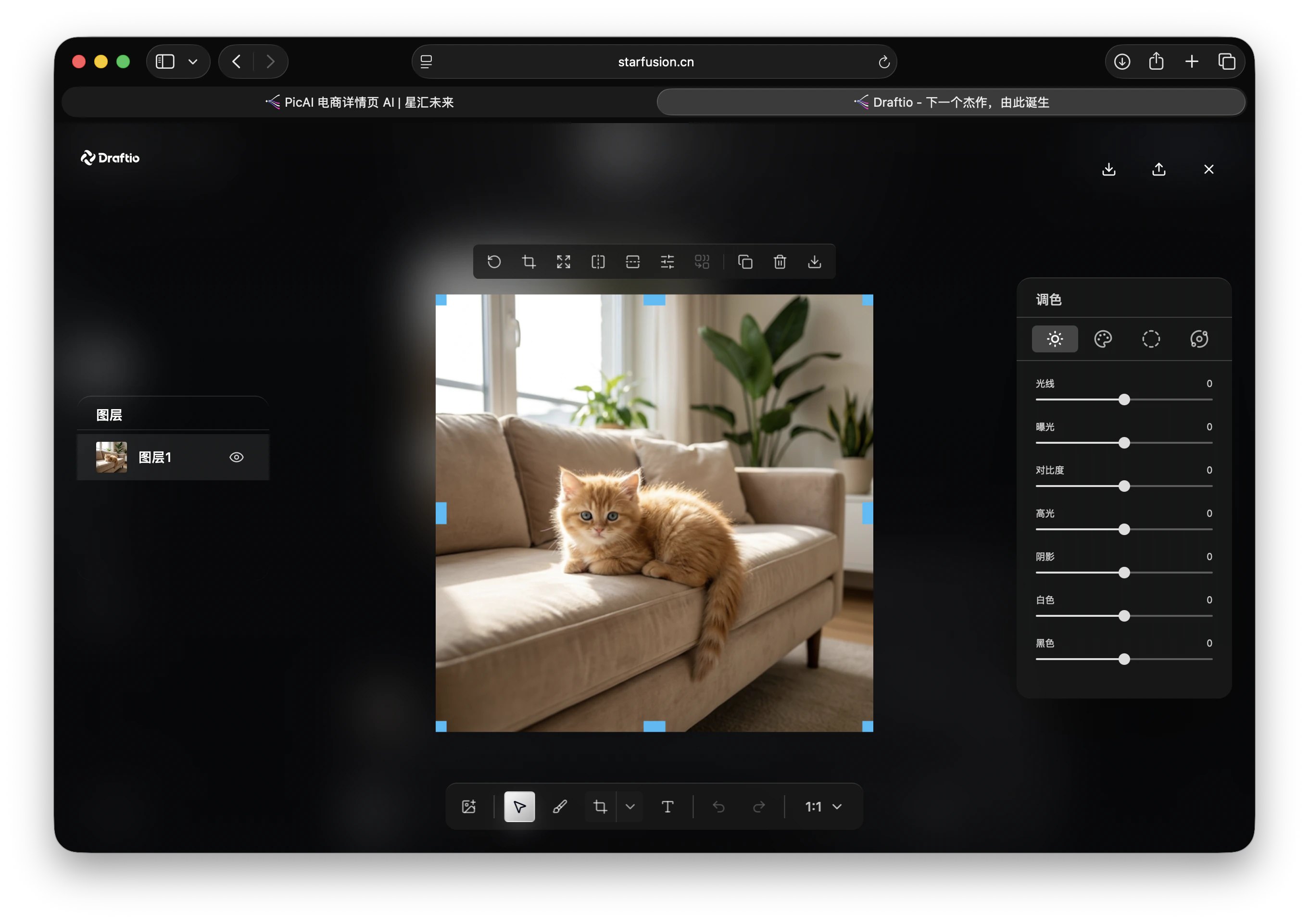This screenshot has width=1309, height=924.
Task: Select the Brush tool in bottom toolbar
Action: (560, 807)
